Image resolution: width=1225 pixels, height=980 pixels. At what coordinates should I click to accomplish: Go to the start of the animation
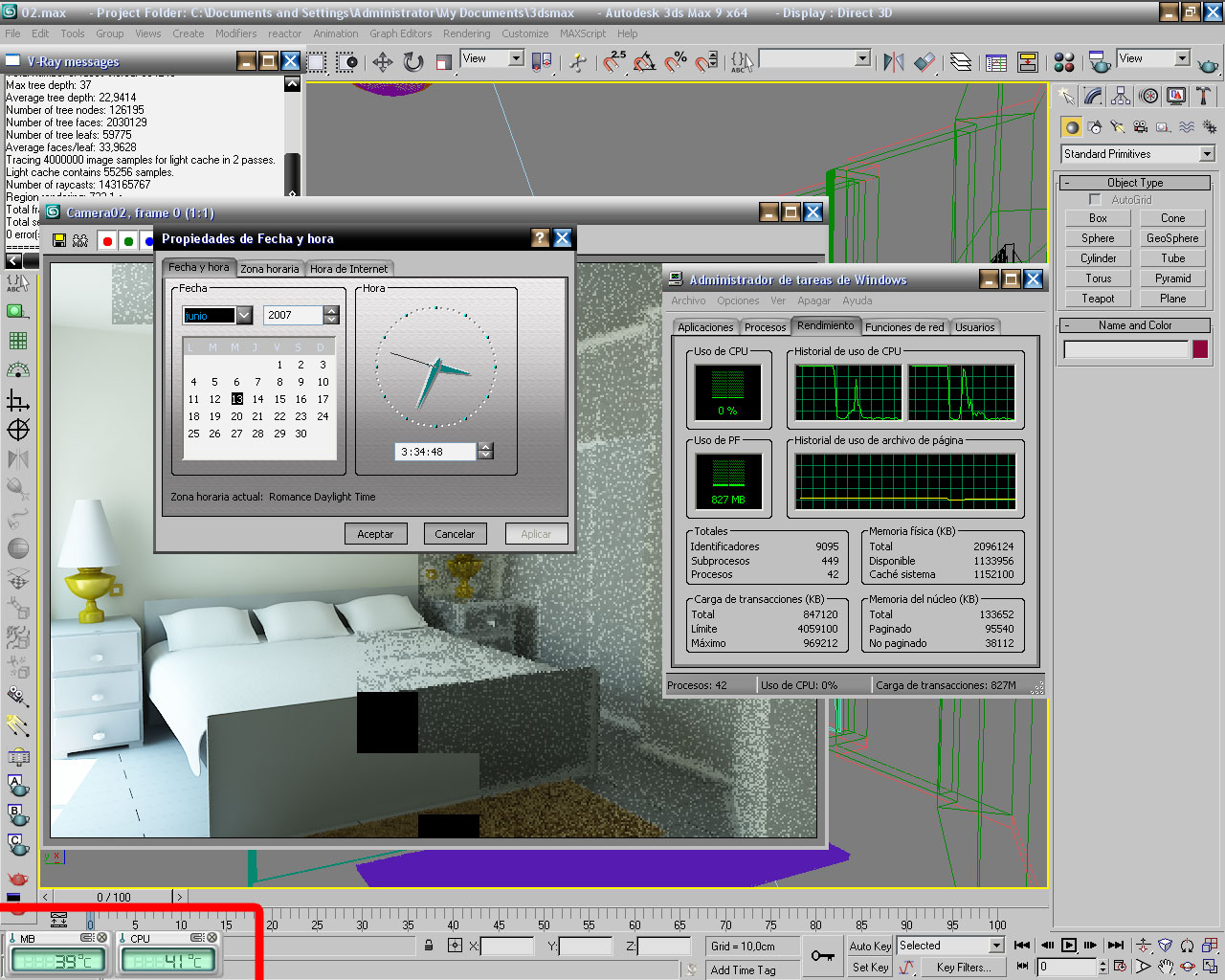[x=1022, y=946]
